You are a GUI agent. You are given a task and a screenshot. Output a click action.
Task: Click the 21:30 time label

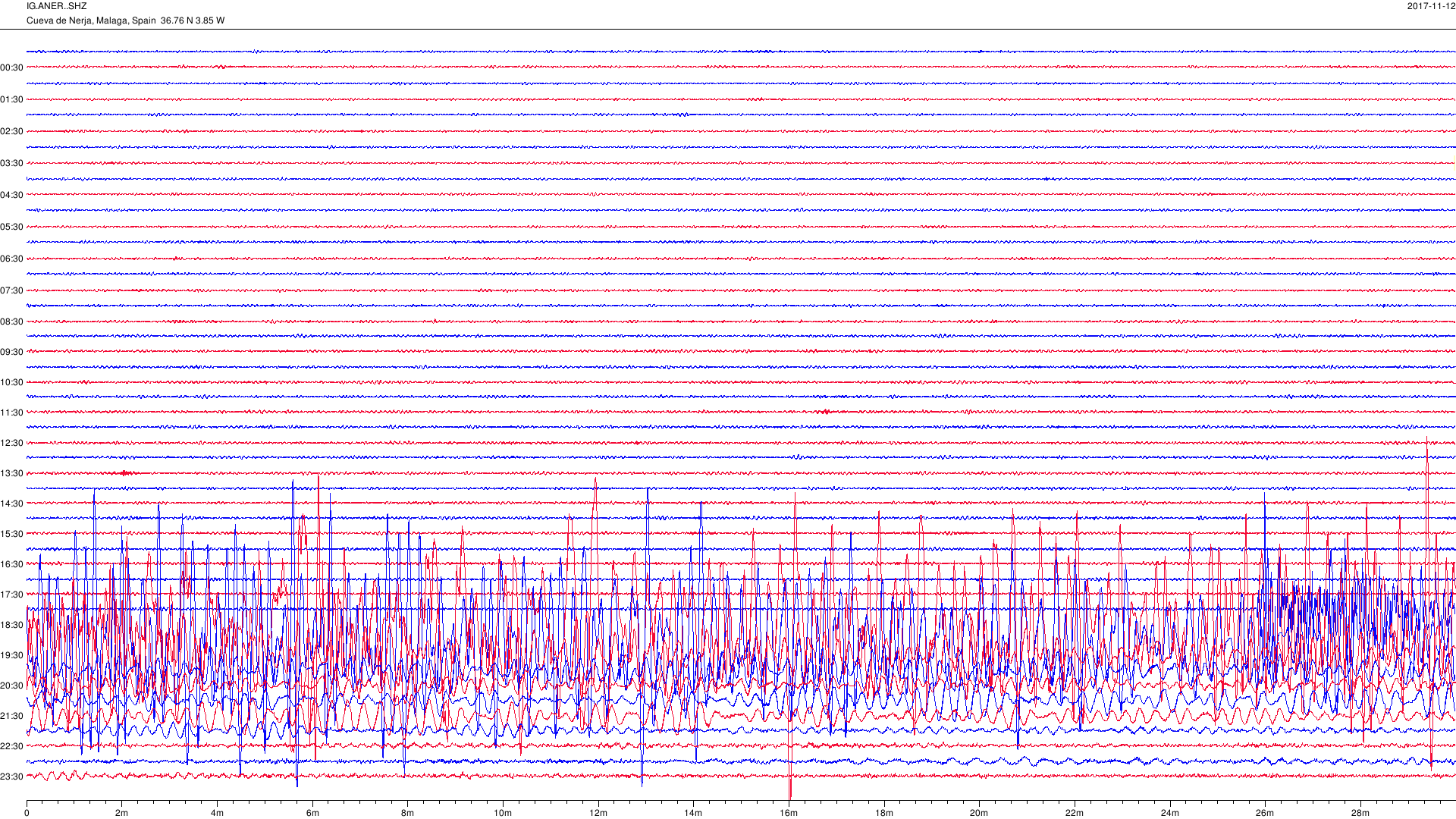[12, 716]
